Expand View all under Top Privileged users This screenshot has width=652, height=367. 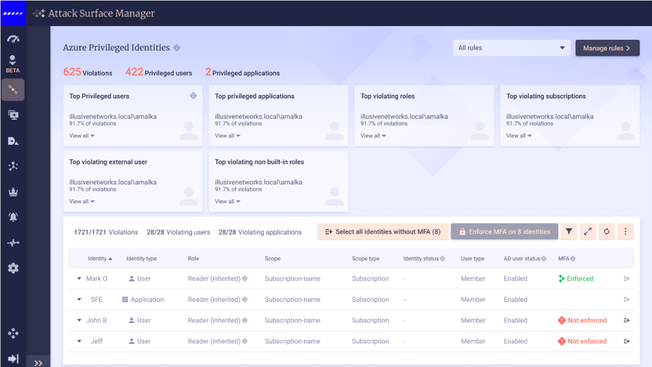pos(82,136)
